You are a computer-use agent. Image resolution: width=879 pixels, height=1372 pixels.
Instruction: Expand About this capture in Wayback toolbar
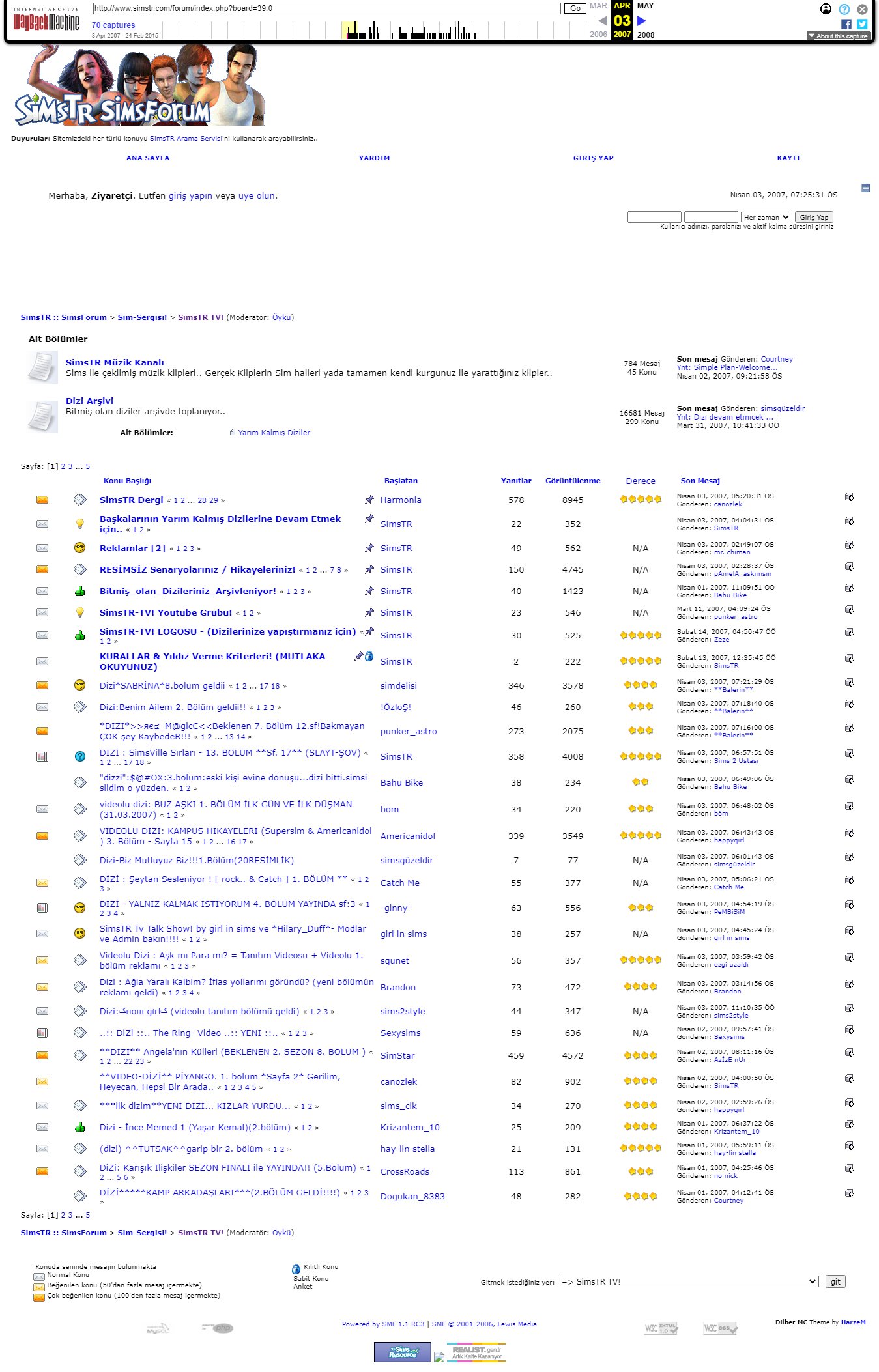(838, 36)
